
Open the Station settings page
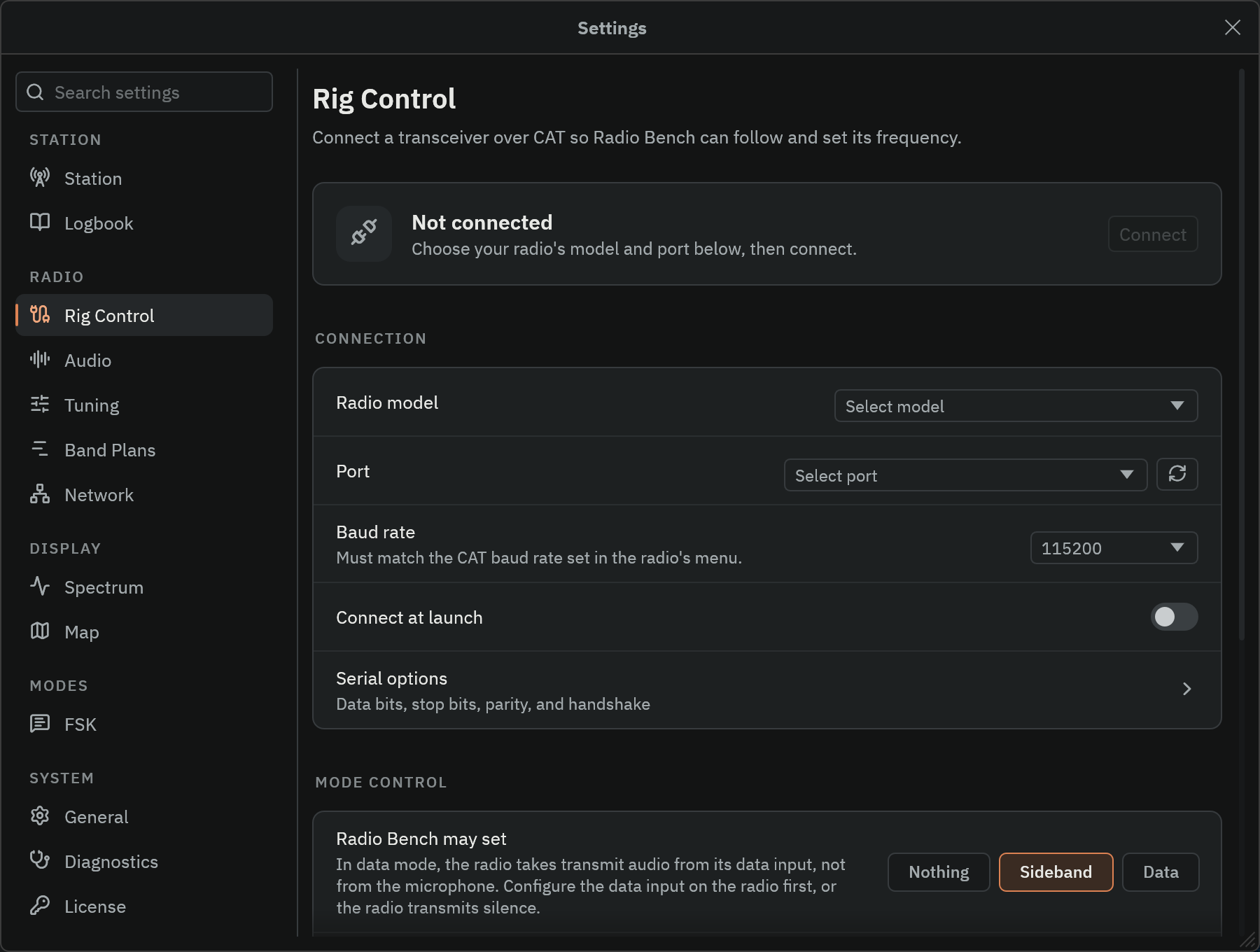click(144, 178)
